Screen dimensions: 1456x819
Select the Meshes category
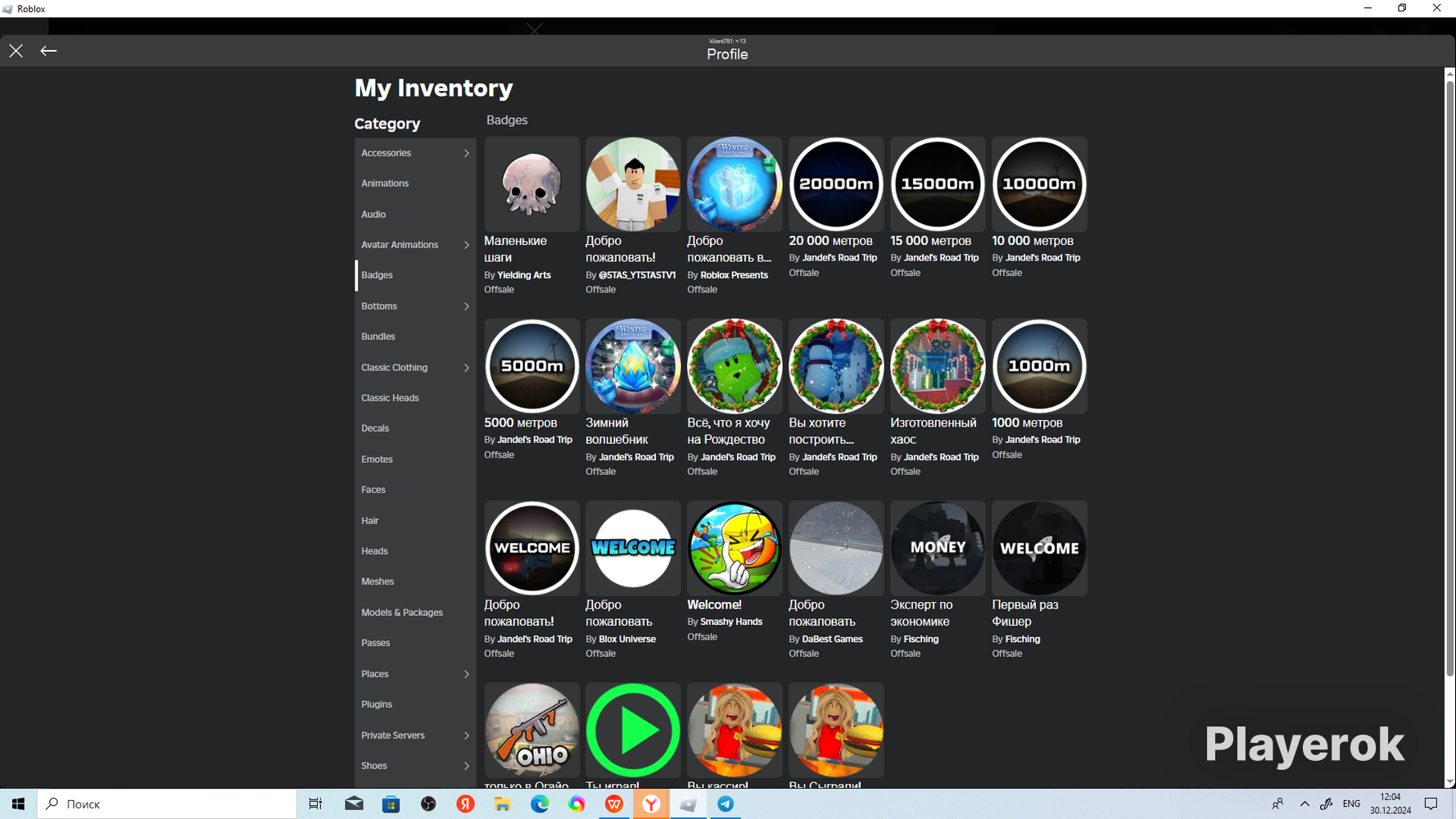coord(415,581)
